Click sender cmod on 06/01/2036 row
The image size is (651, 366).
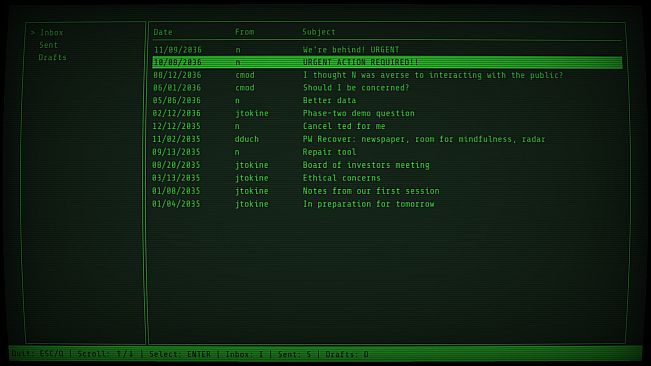coord(245,88)
